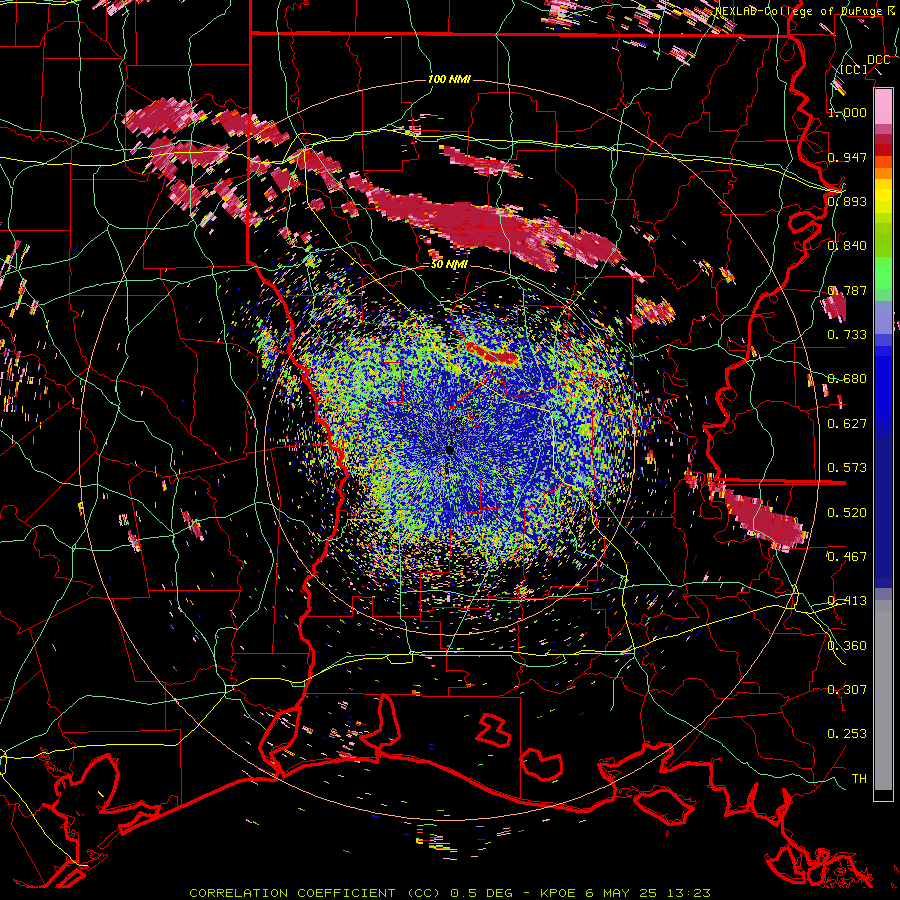Click the Correlation Coefficient KPOE caption text

click(449, 893)
